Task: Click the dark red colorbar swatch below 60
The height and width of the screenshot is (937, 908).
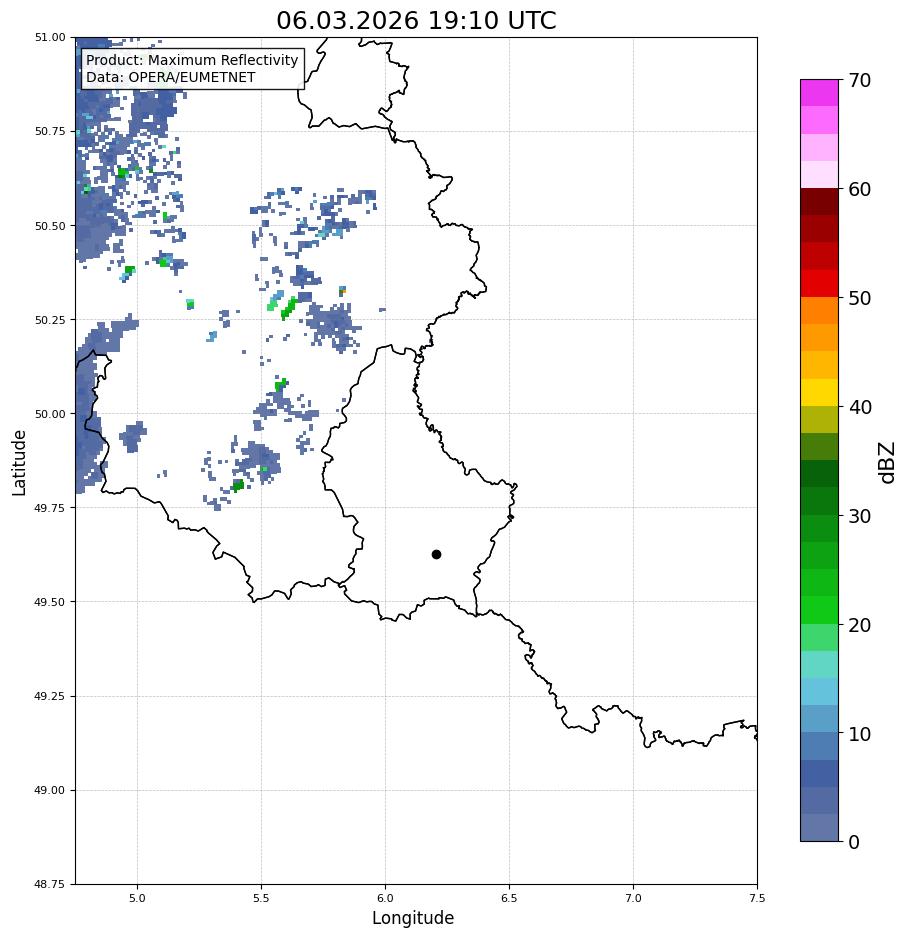Action: tap(820, 201)
